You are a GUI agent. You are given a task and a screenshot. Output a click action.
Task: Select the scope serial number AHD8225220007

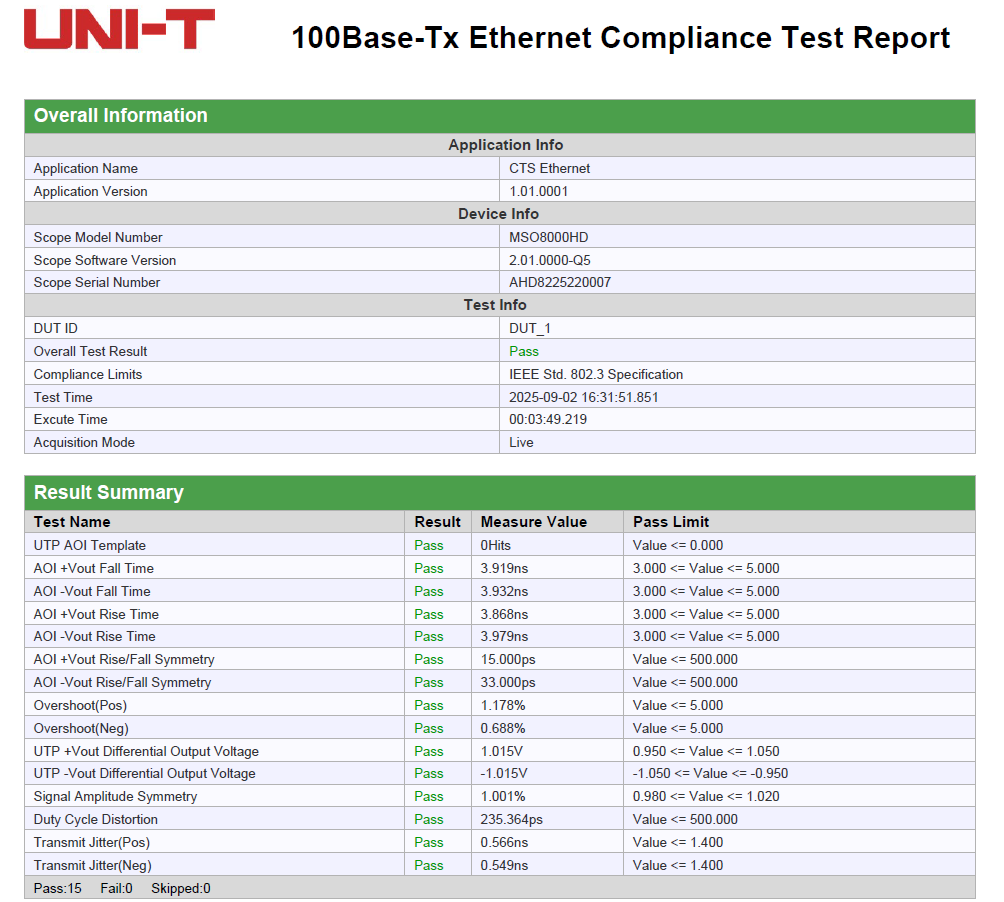pos(560,282)
